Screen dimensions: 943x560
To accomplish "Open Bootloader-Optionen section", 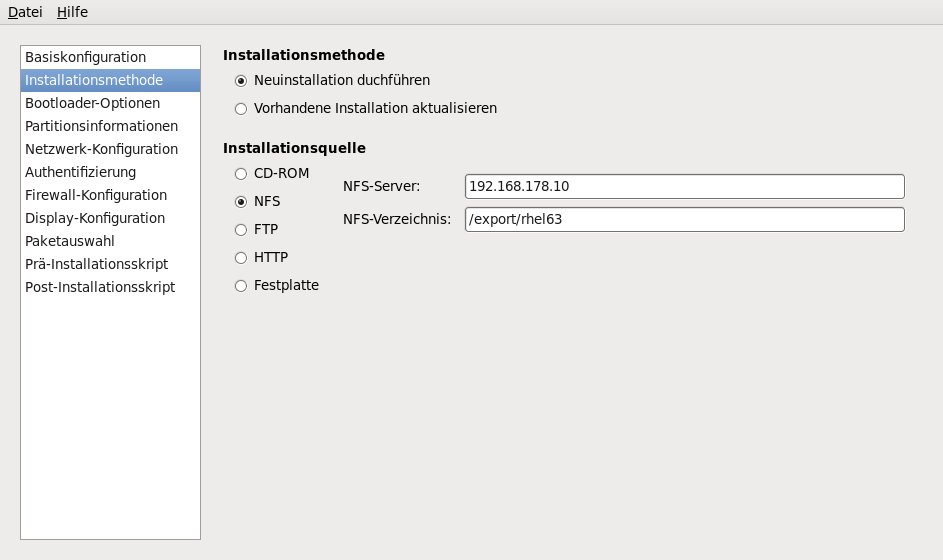I will click(x=92, y=103).
